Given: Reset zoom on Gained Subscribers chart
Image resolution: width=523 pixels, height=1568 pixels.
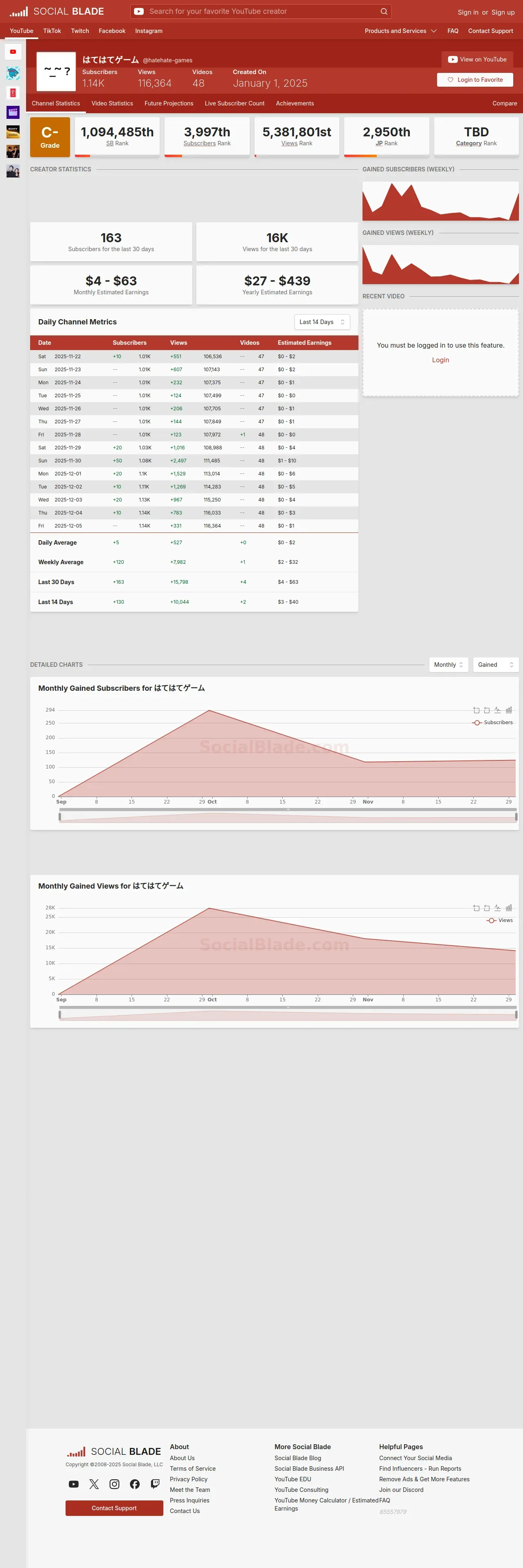Looking at the screenshot, I should [486, 710].
